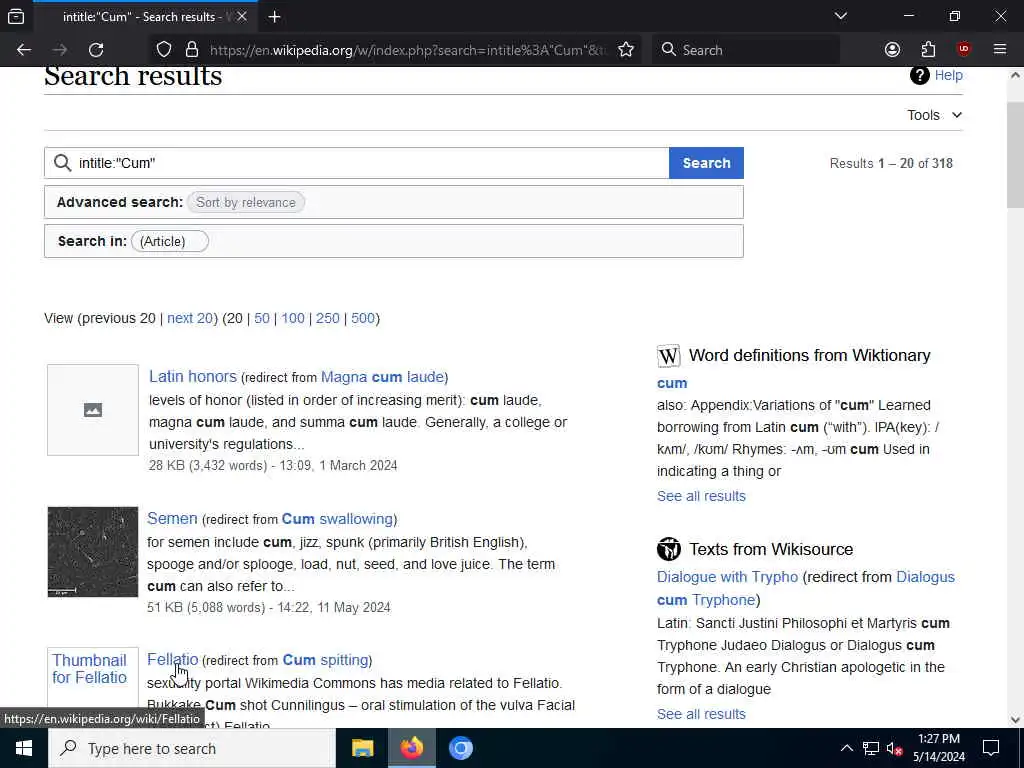The height and width of the screenshot is (768, 1024).
Task: Open the Firefox View icon
Action: pos(16,17)
